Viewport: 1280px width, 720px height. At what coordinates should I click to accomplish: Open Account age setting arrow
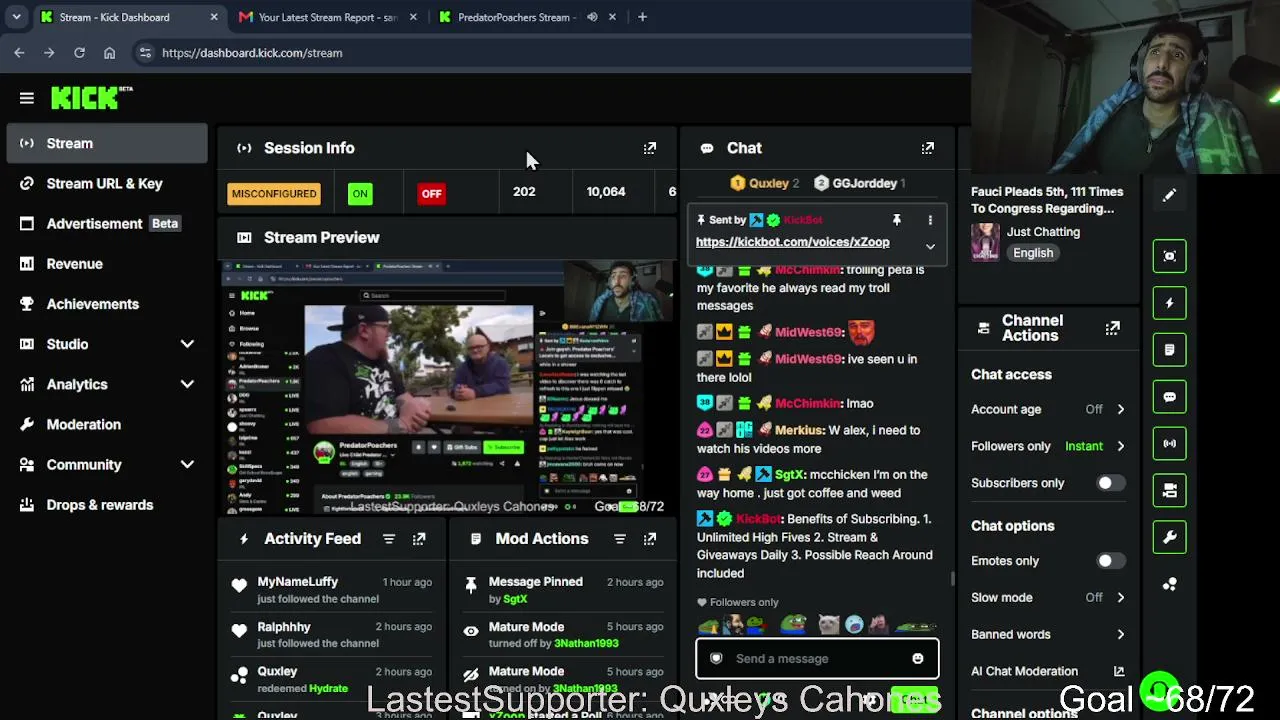tap(1120, 409)
